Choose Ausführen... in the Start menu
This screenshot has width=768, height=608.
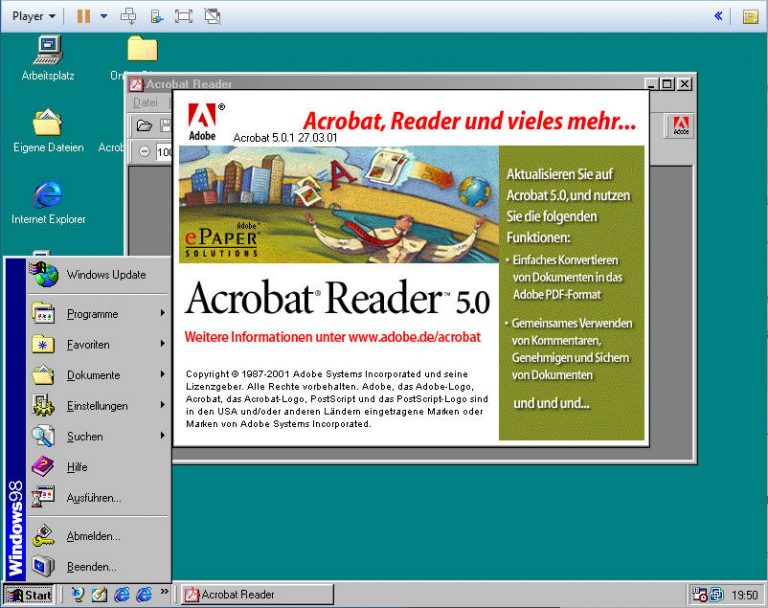98,498
